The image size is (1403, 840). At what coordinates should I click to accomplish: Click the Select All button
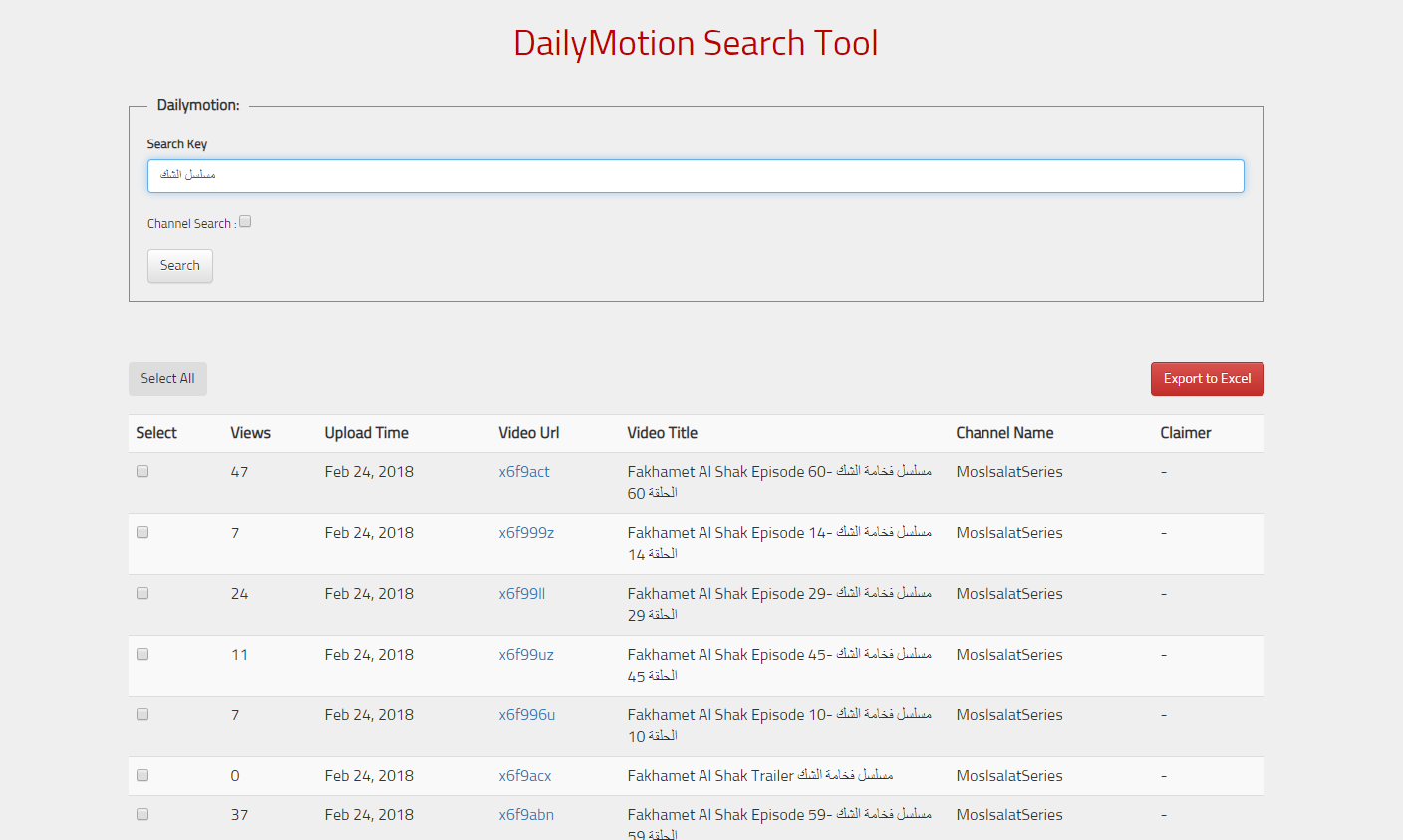(167, 379)
